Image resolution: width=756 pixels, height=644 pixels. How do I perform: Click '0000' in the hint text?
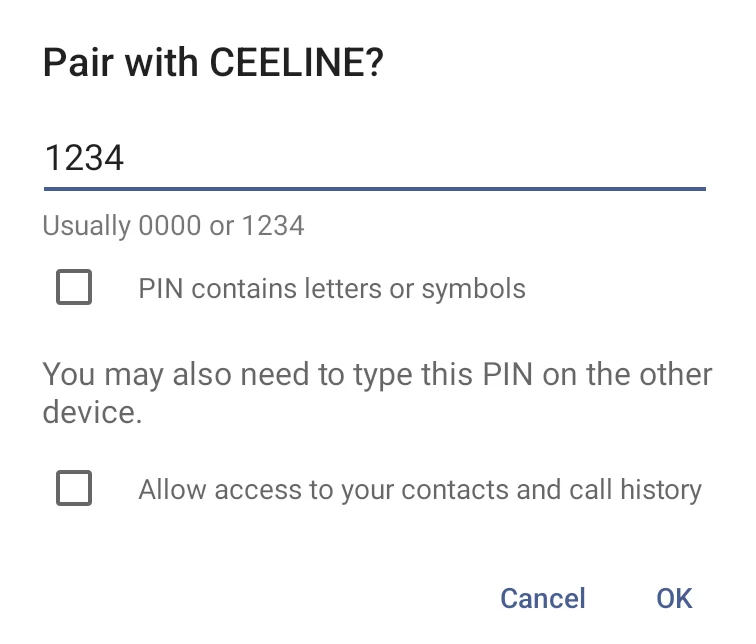(170, 226)
